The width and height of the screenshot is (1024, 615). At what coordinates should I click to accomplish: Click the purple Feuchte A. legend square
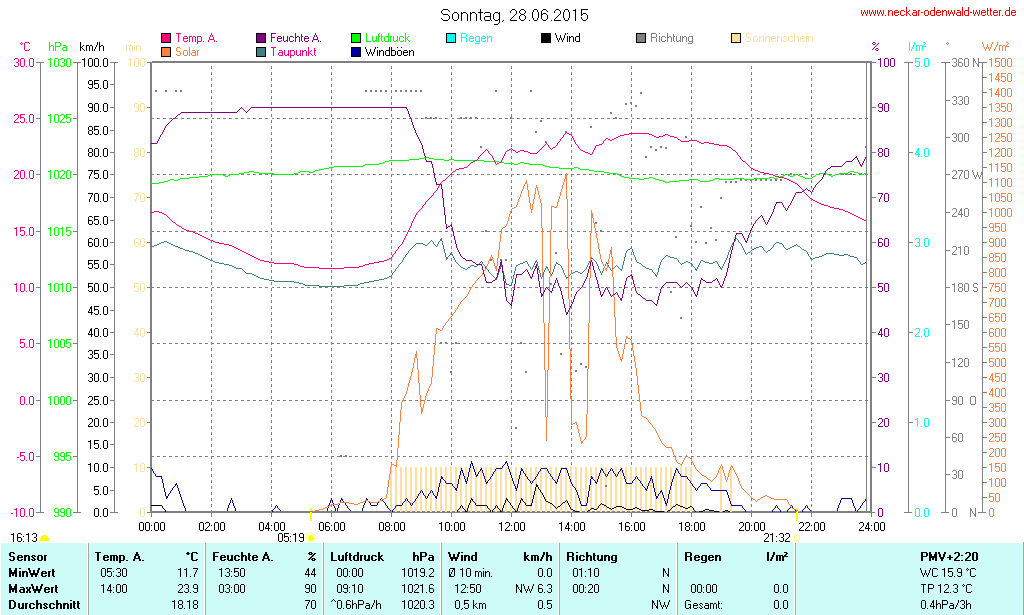(262, 38)
